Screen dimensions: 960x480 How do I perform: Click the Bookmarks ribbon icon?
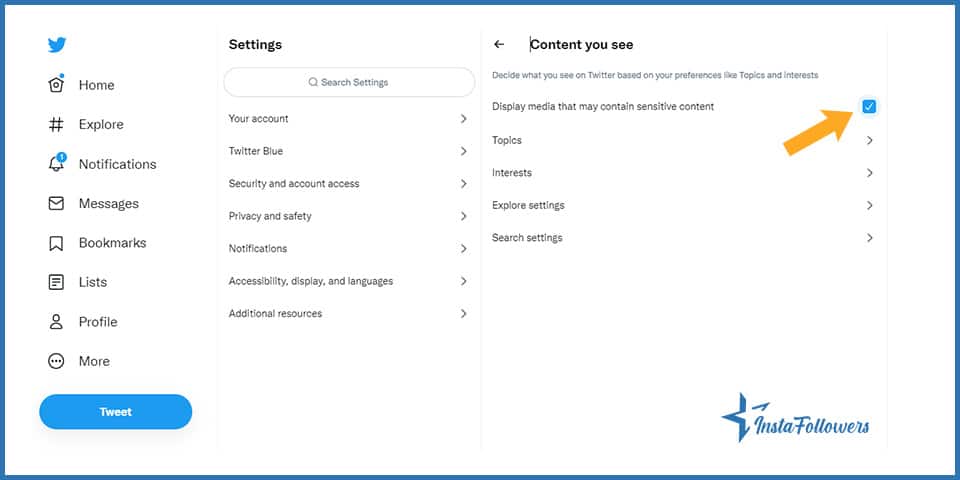(56, 243)
